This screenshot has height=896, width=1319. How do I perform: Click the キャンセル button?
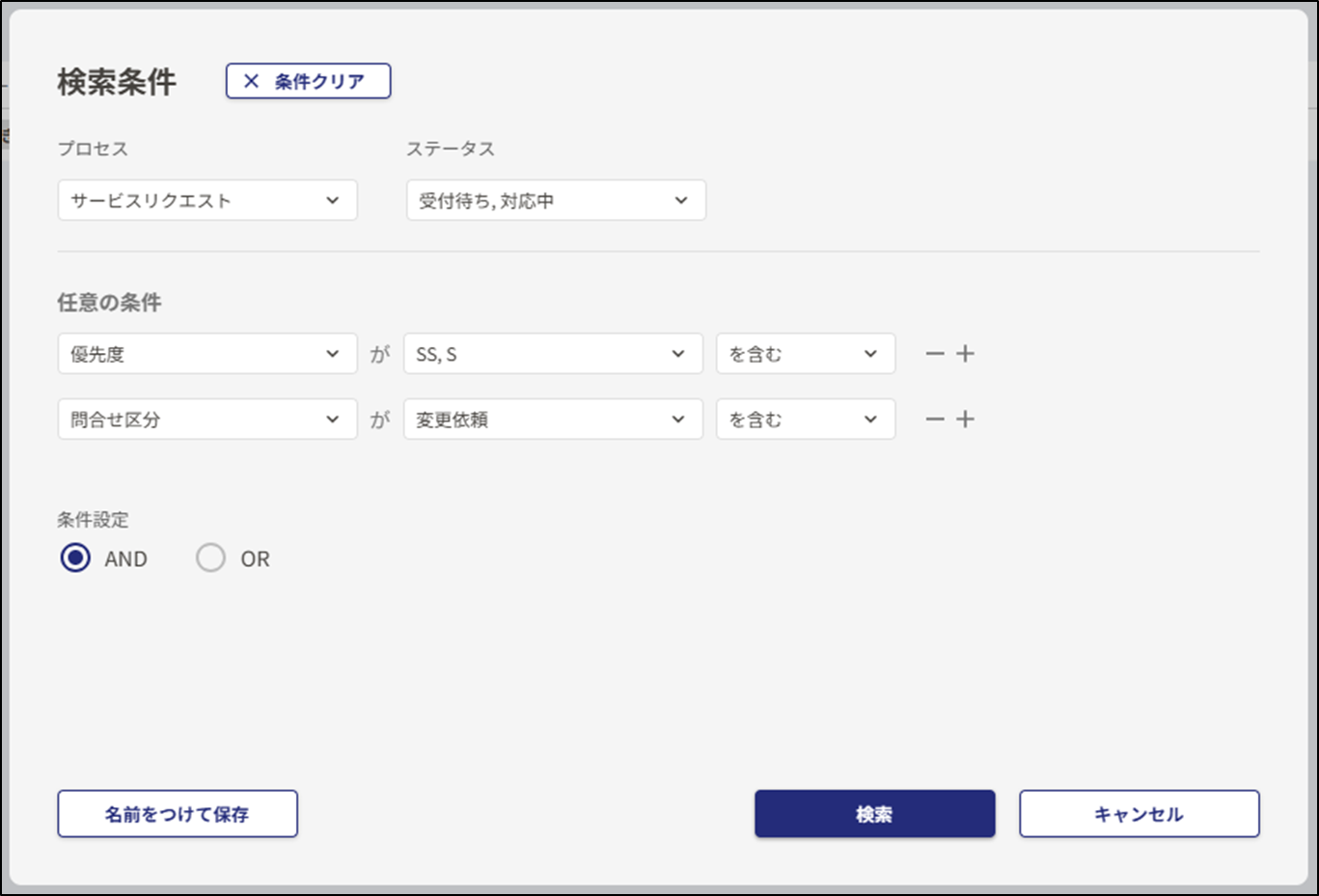(1139, 813)
